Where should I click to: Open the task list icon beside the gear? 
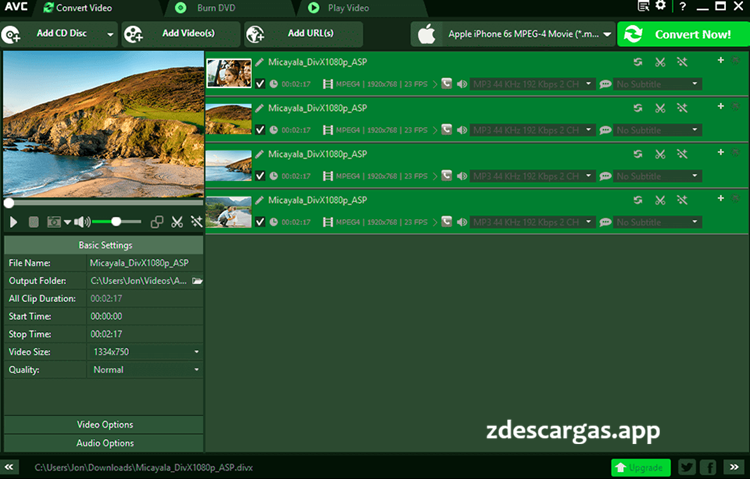point(644,6)
